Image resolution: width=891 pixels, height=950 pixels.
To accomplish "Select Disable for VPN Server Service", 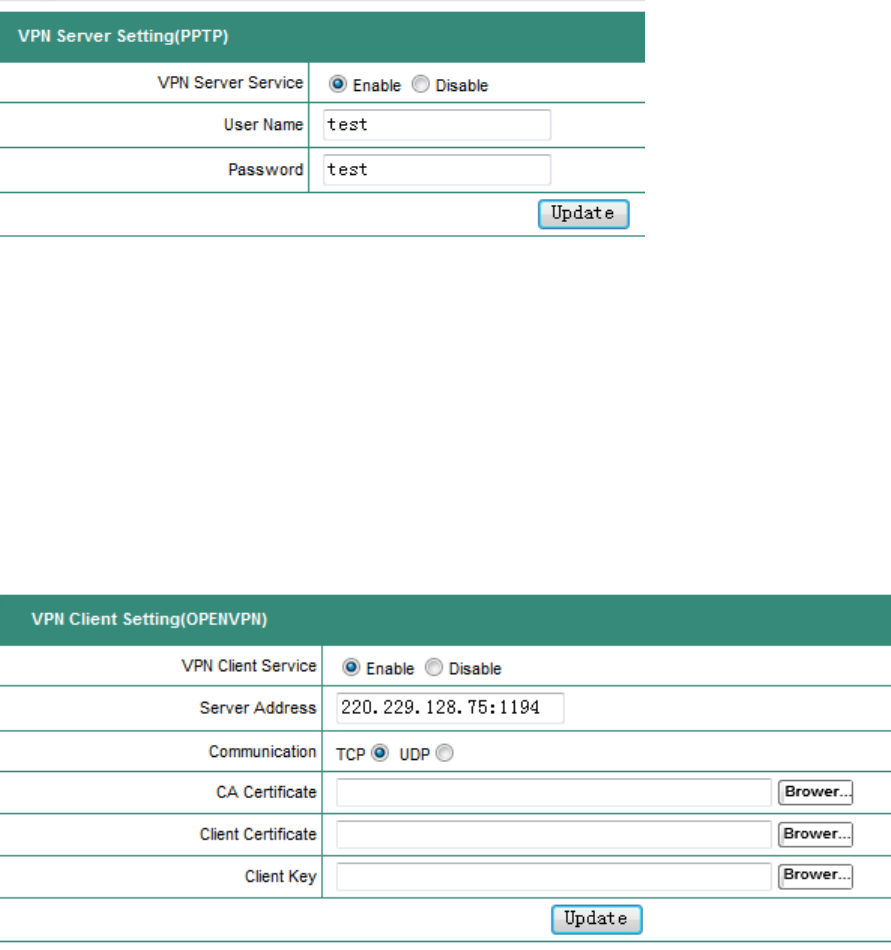I will click(420, 84).
